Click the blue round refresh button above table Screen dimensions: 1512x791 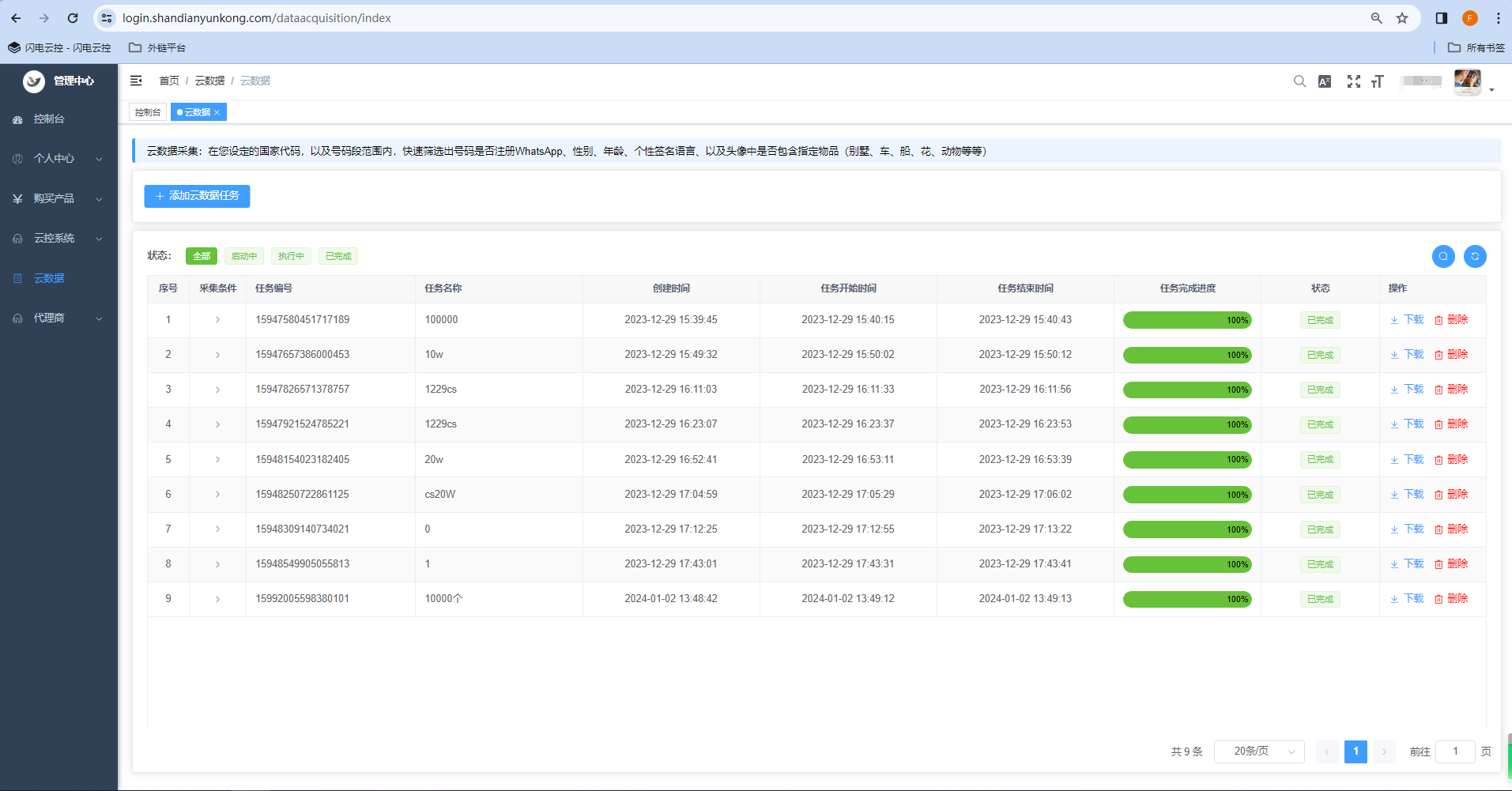(1475, 256)
